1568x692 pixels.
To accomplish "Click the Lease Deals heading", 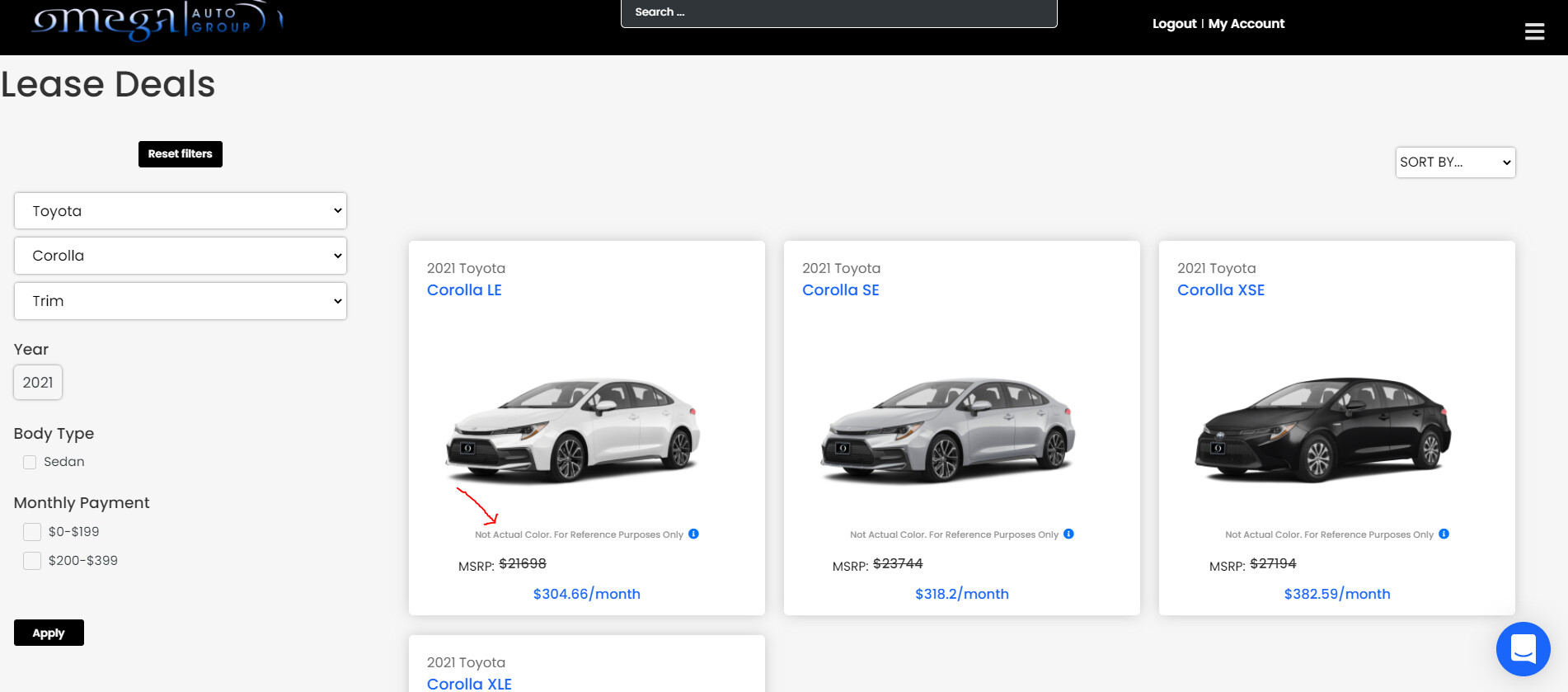I will tap(108, 84).
